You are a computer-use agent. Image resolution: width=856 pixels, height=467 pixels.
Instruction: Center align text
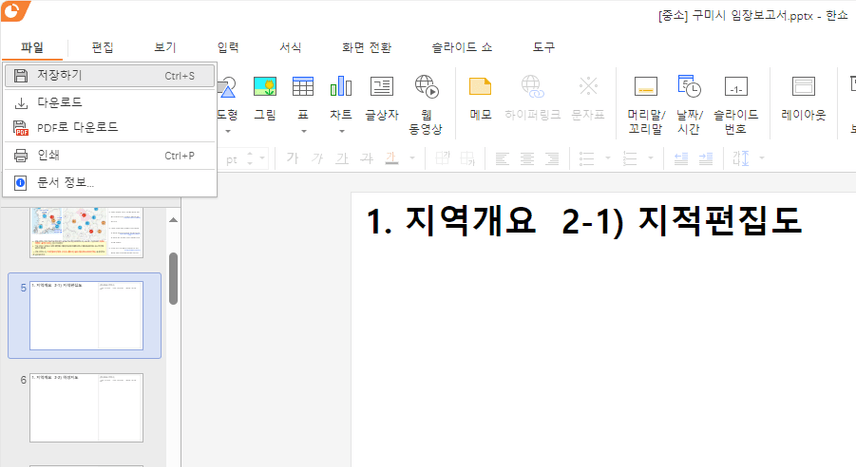pyautogui.click(x=527, y=158)
